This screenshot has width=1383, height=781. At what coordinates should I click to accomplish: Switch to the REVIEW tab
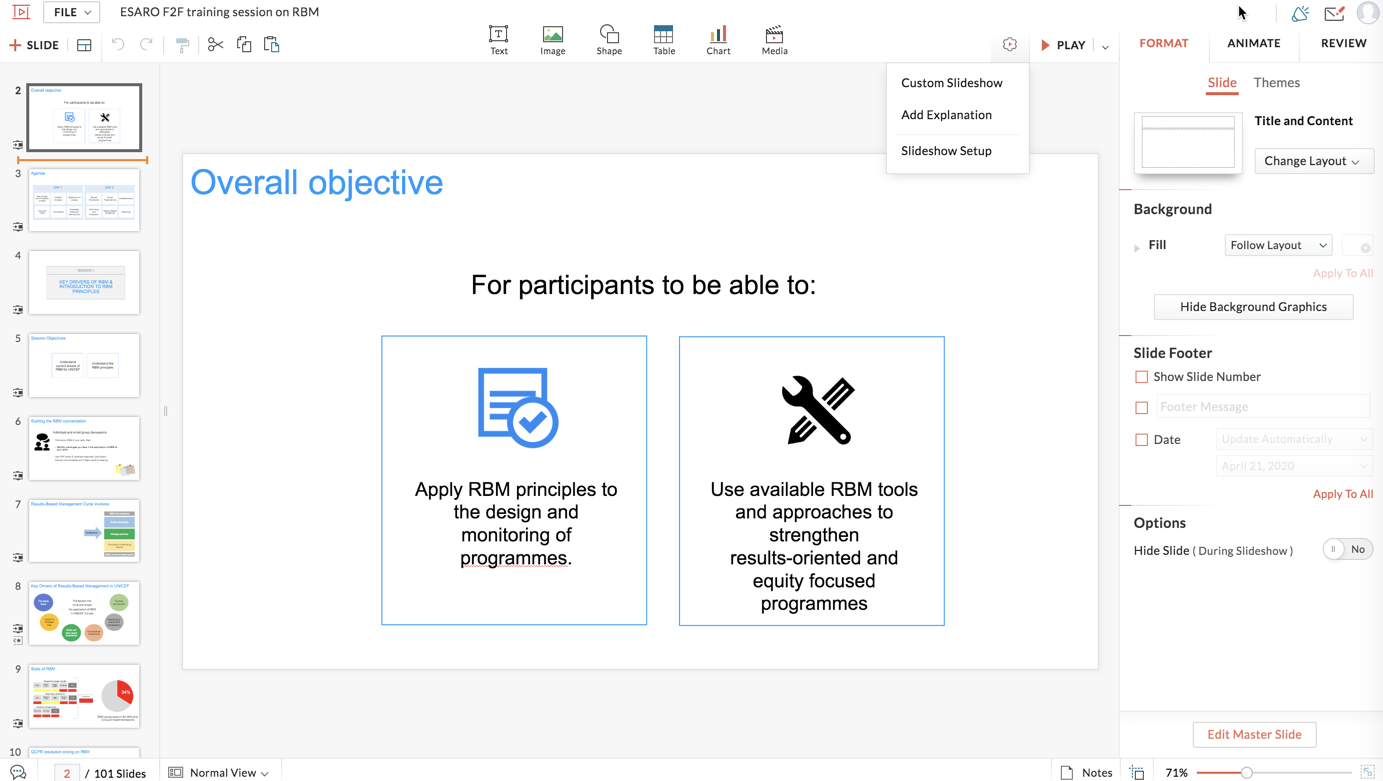click(x=1344, y=43)
